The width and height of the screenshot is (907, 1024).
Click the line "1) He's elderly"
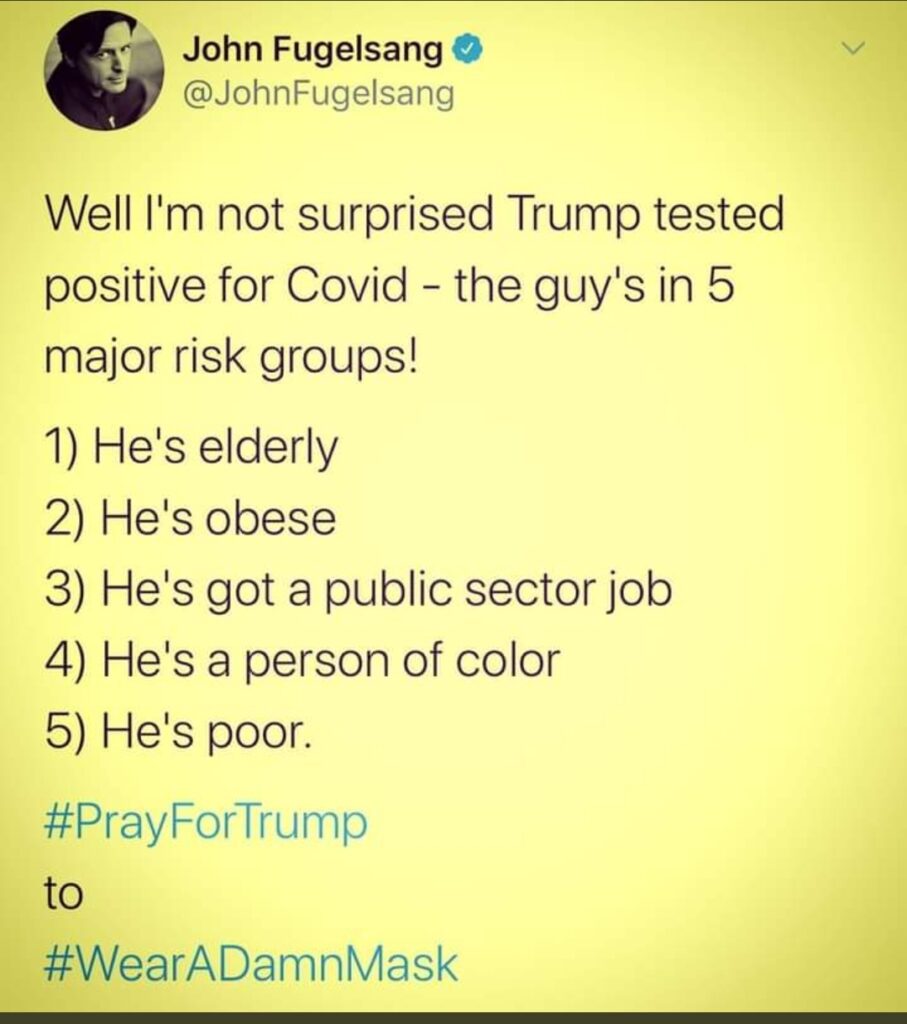coord(192,448)
